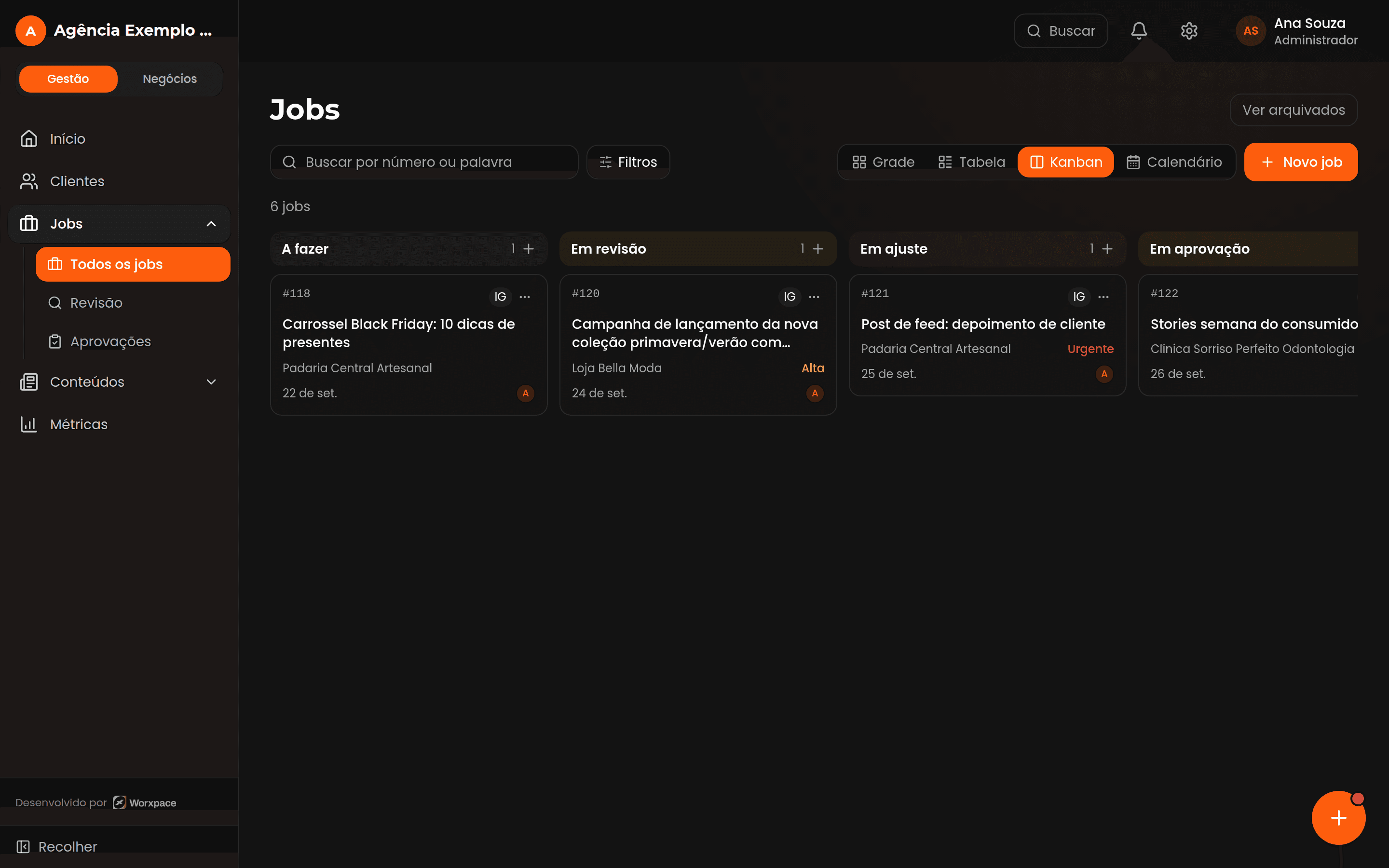Click the floating orange plus button
This screenshot has width=1389, height=868.
coord(1338,817)
